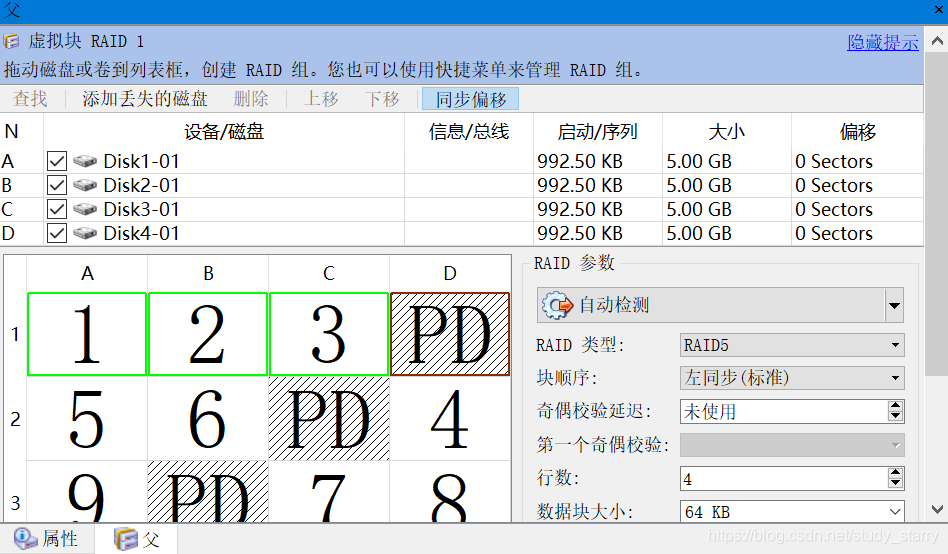Click the Virtual Block RAID 1 header icon
Viewport: 948px width, 554px height.
tap(11, 41)
